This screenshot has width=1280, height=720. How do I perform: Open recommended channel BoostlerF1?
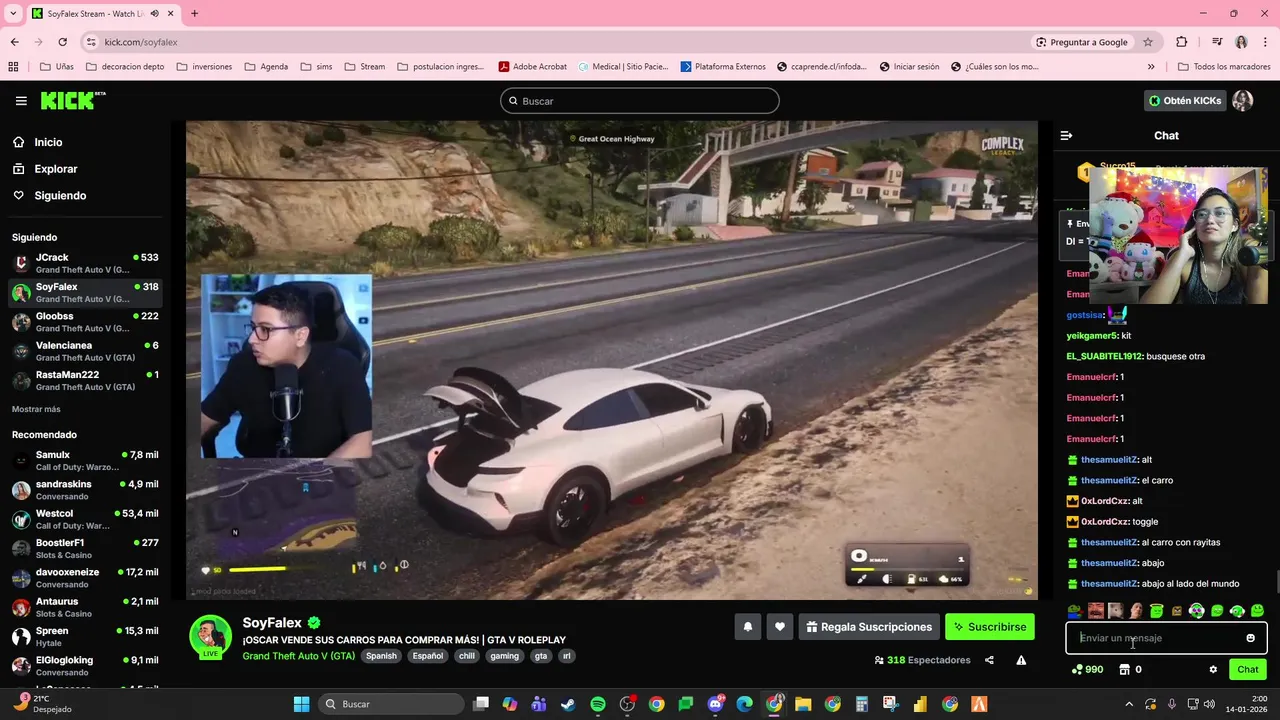tap(85, 549)
